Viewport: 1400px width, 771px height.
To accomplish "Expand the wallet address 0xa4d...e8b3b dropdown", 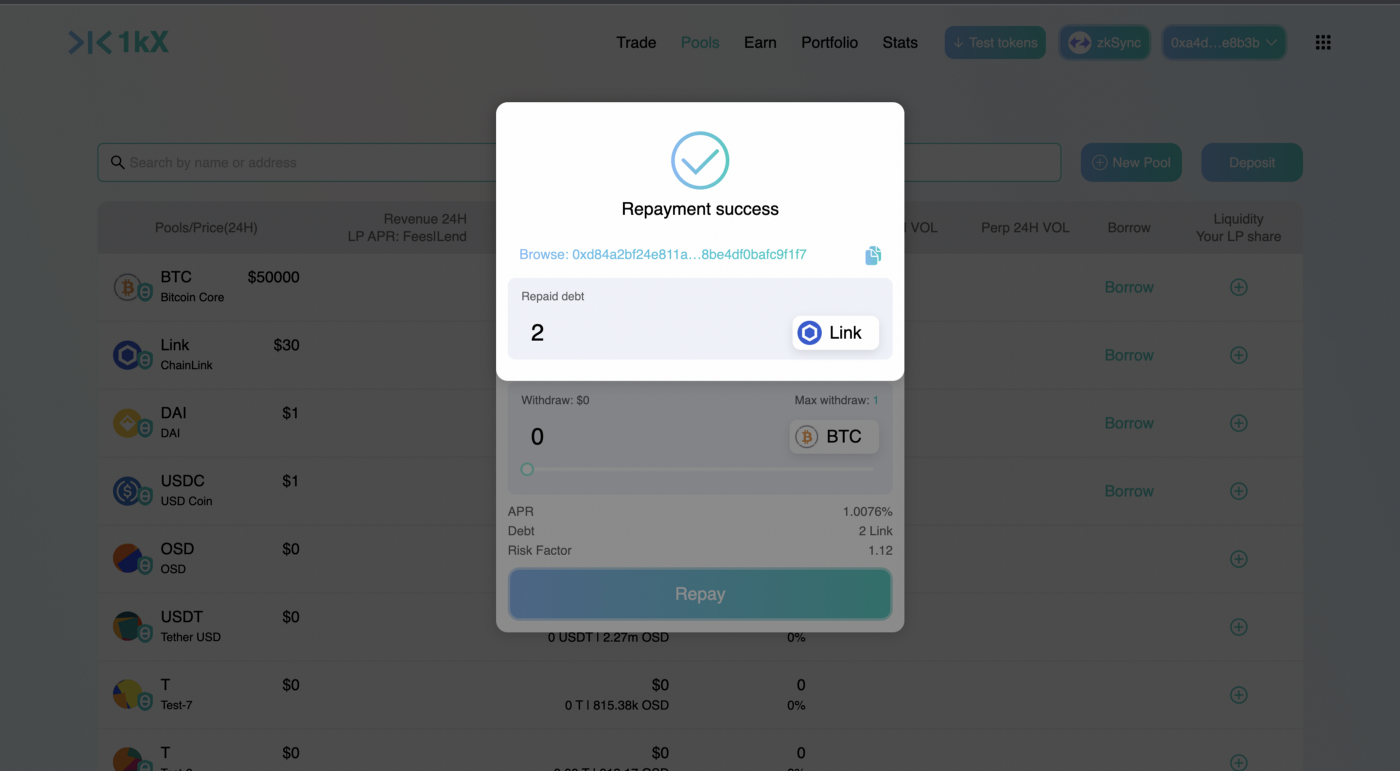I will pyautogui.click(x=1223, y=42).
